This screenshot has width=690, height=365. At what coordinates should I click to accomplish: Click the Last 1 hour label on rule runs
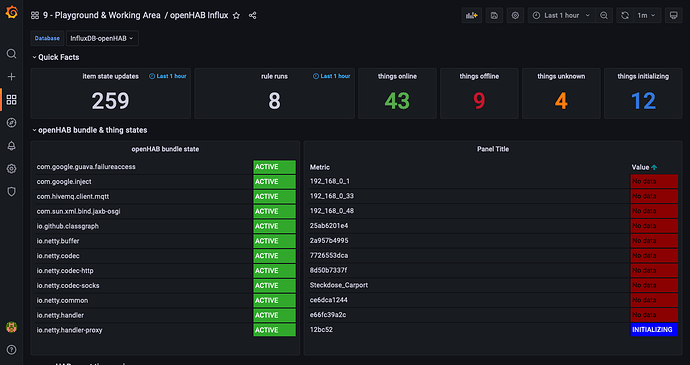click(x=331, y=76)
